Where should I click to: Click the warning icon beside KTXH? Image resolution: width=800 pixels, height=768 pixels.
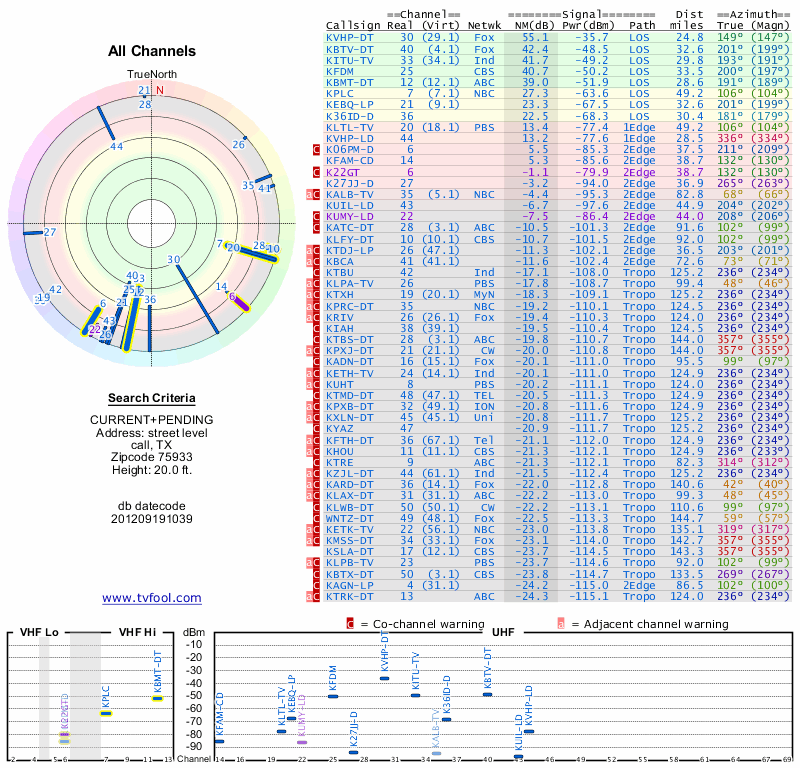(313, 294)
